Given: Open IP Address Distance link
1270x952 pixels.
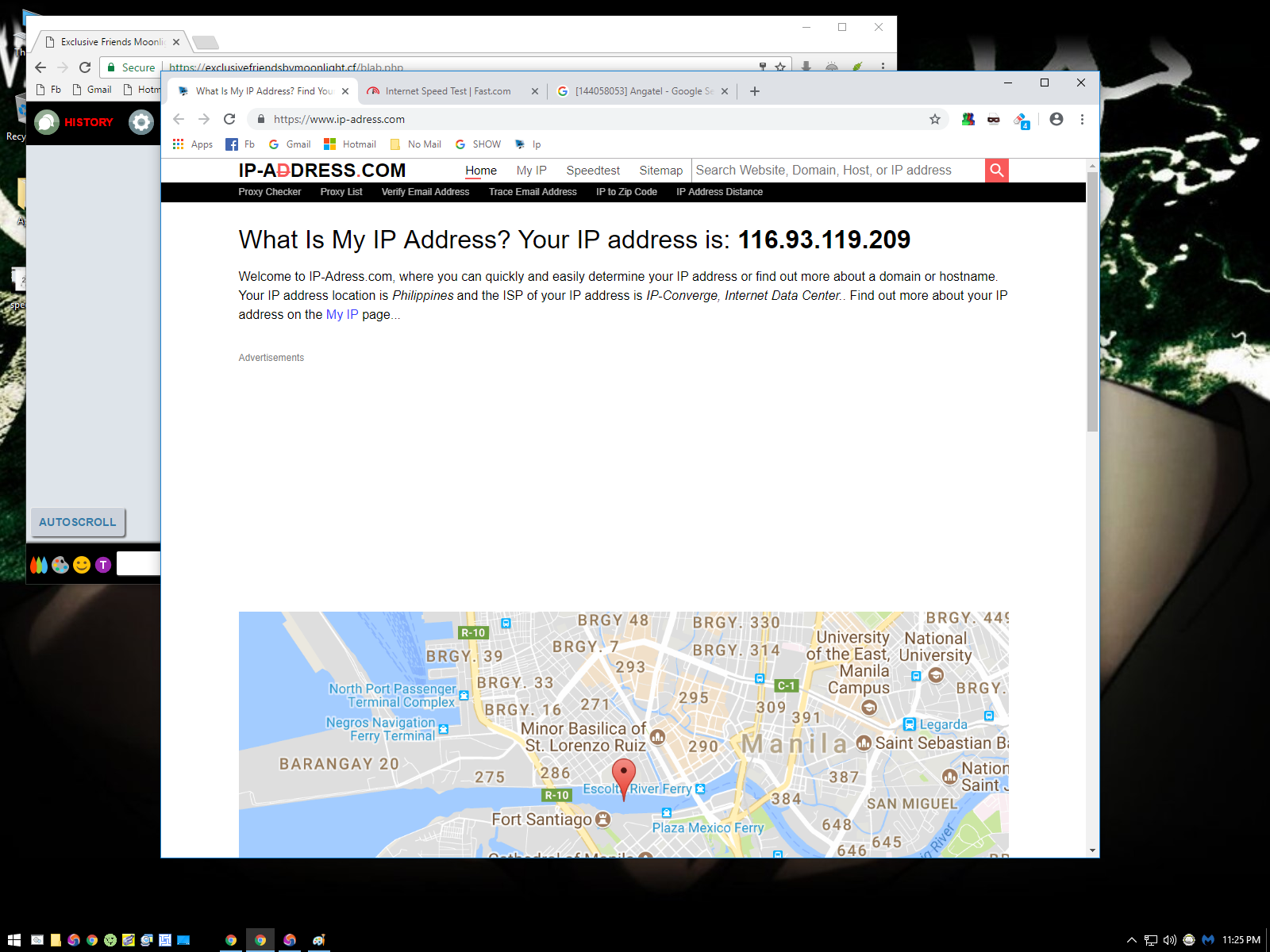Looking at the screenshot, I should click(719, 192).
